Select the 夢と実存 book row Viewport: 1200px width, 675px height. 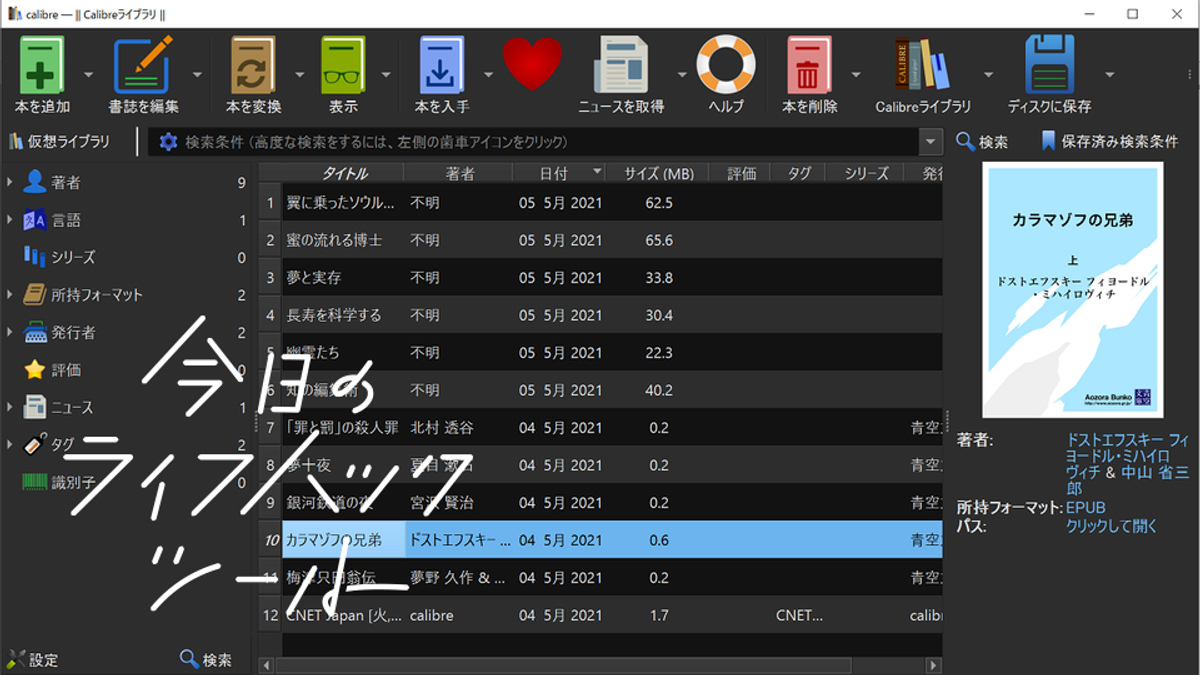tap(601, 277)
